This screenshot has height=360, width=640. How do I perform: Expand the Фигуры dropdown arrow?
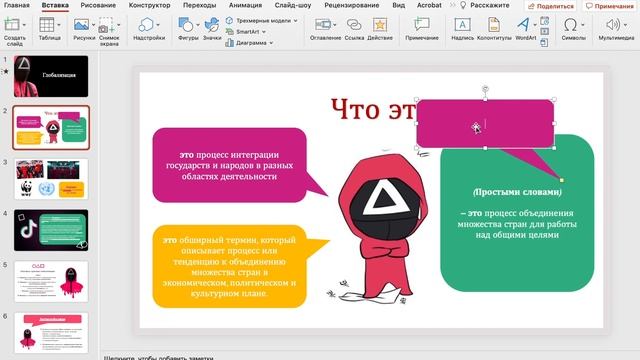pos(198,25)
